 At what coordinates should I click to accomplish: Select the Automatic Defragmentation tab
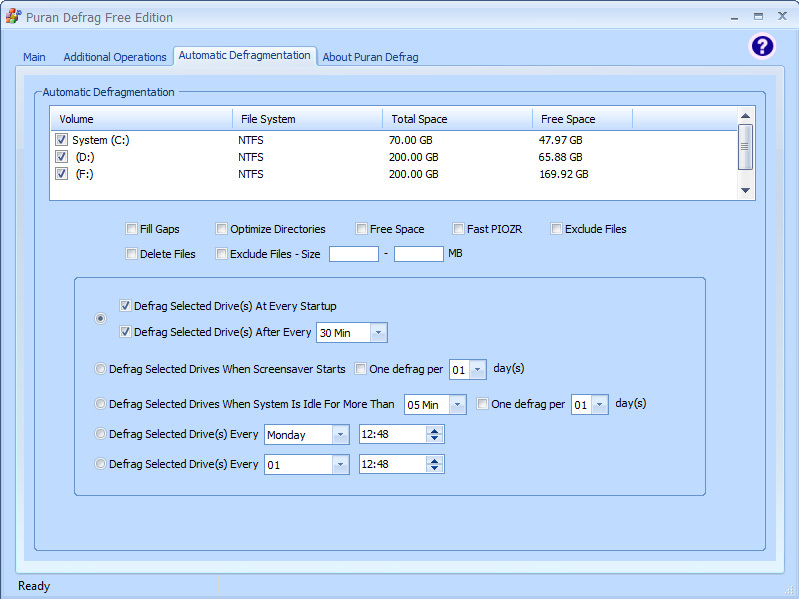(x=245, y=55)
